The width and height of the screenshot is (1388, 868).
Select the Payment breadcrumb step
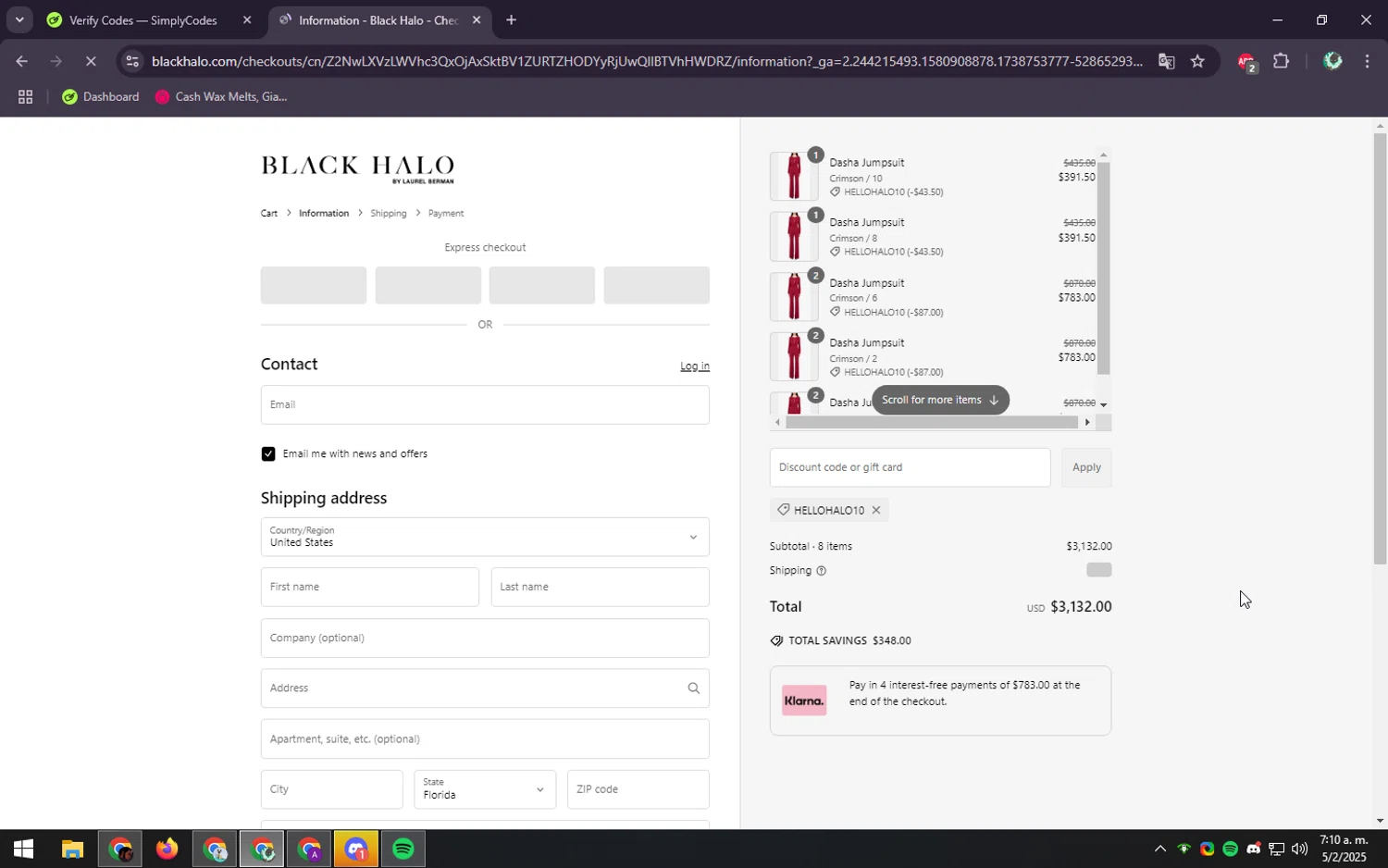click(x=446, y=213)
